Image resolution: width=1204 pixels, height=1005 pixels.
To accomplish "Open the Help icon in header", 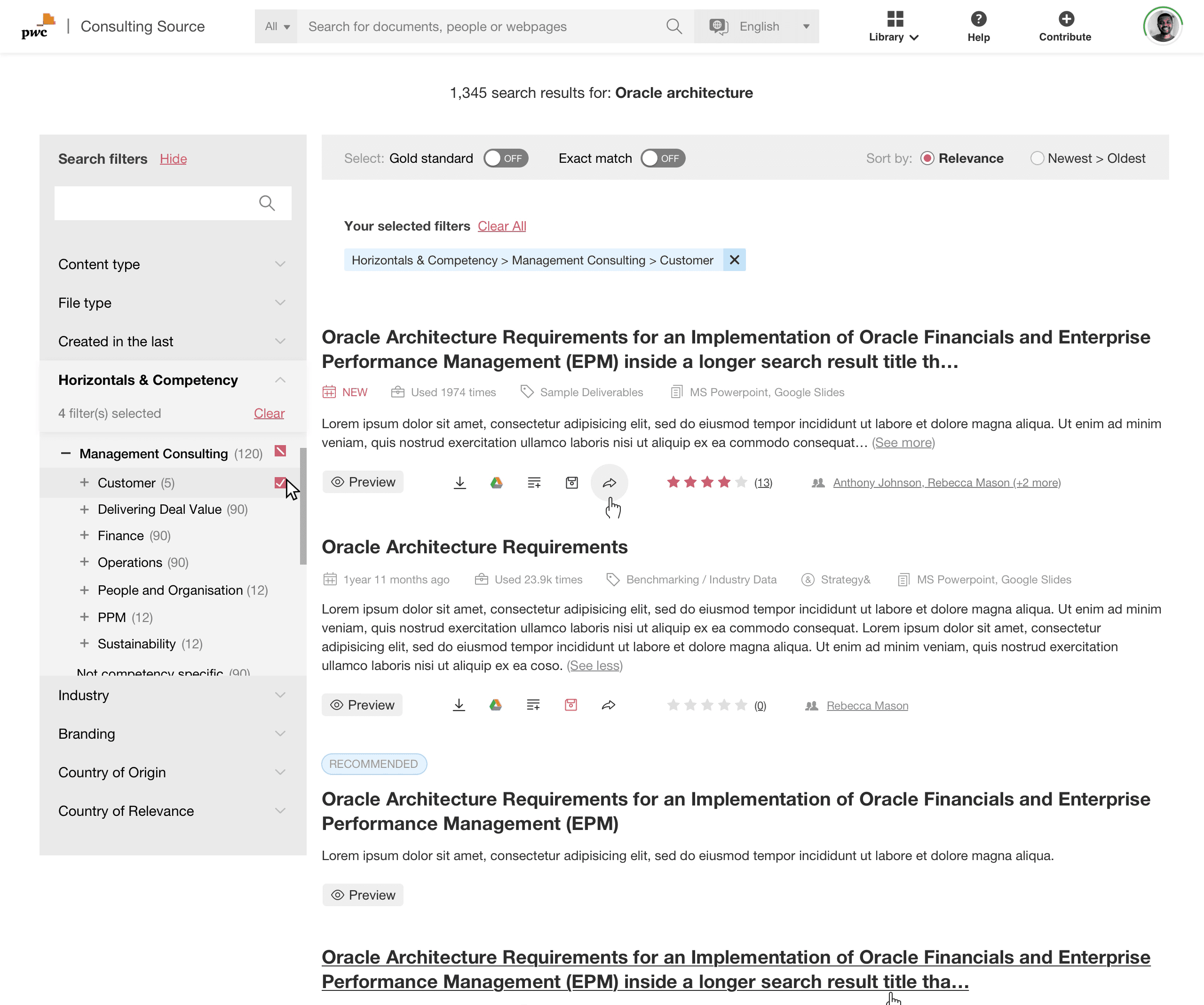I will [978, 19].
